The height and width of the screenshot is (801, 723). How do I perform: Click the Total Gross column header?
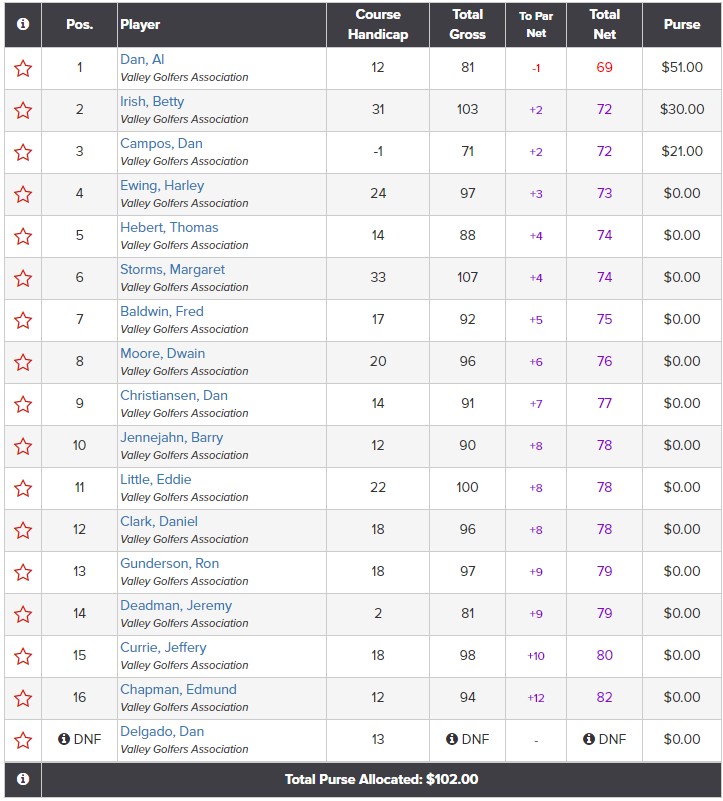[x=468, y=24]
